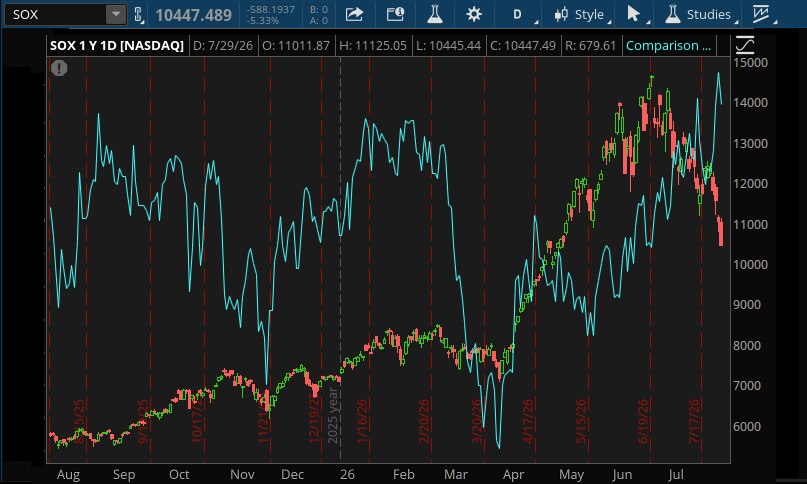807x484 pixels.
Task: Click the -588.1937 net change value
Action: tap(271, 9)
